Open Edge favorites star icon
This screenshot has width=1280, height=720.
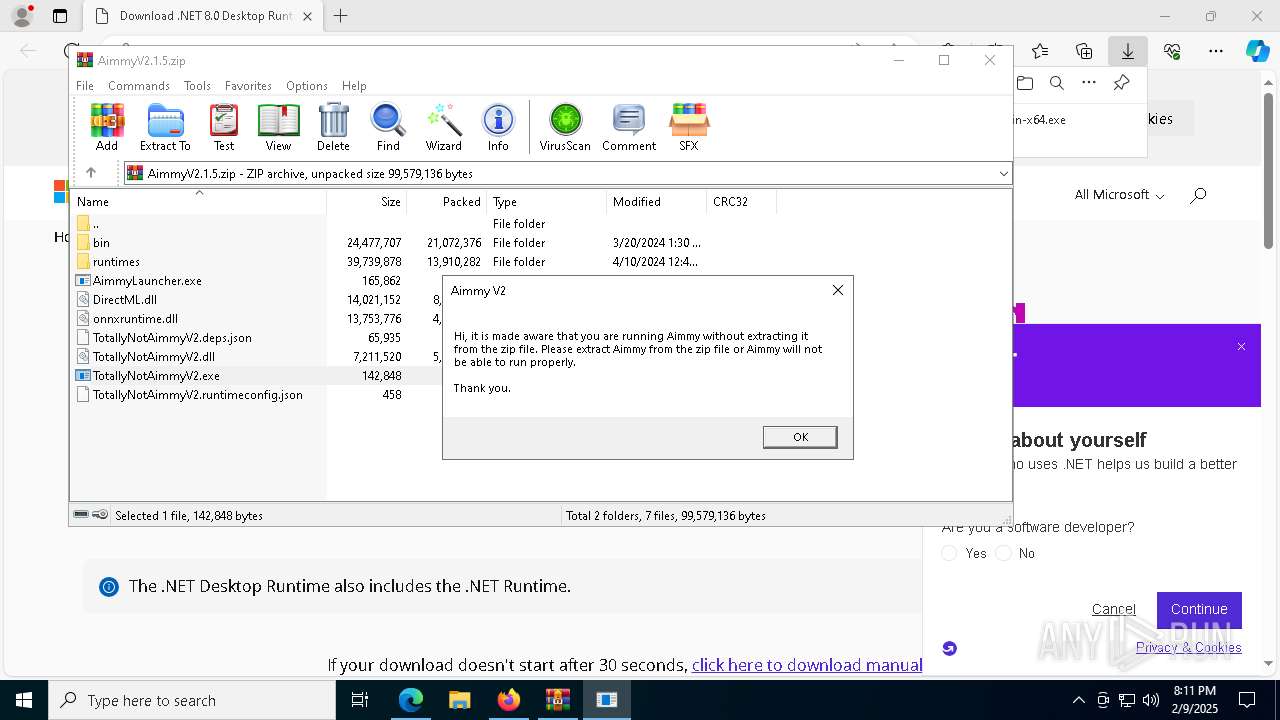(1040, 51)
